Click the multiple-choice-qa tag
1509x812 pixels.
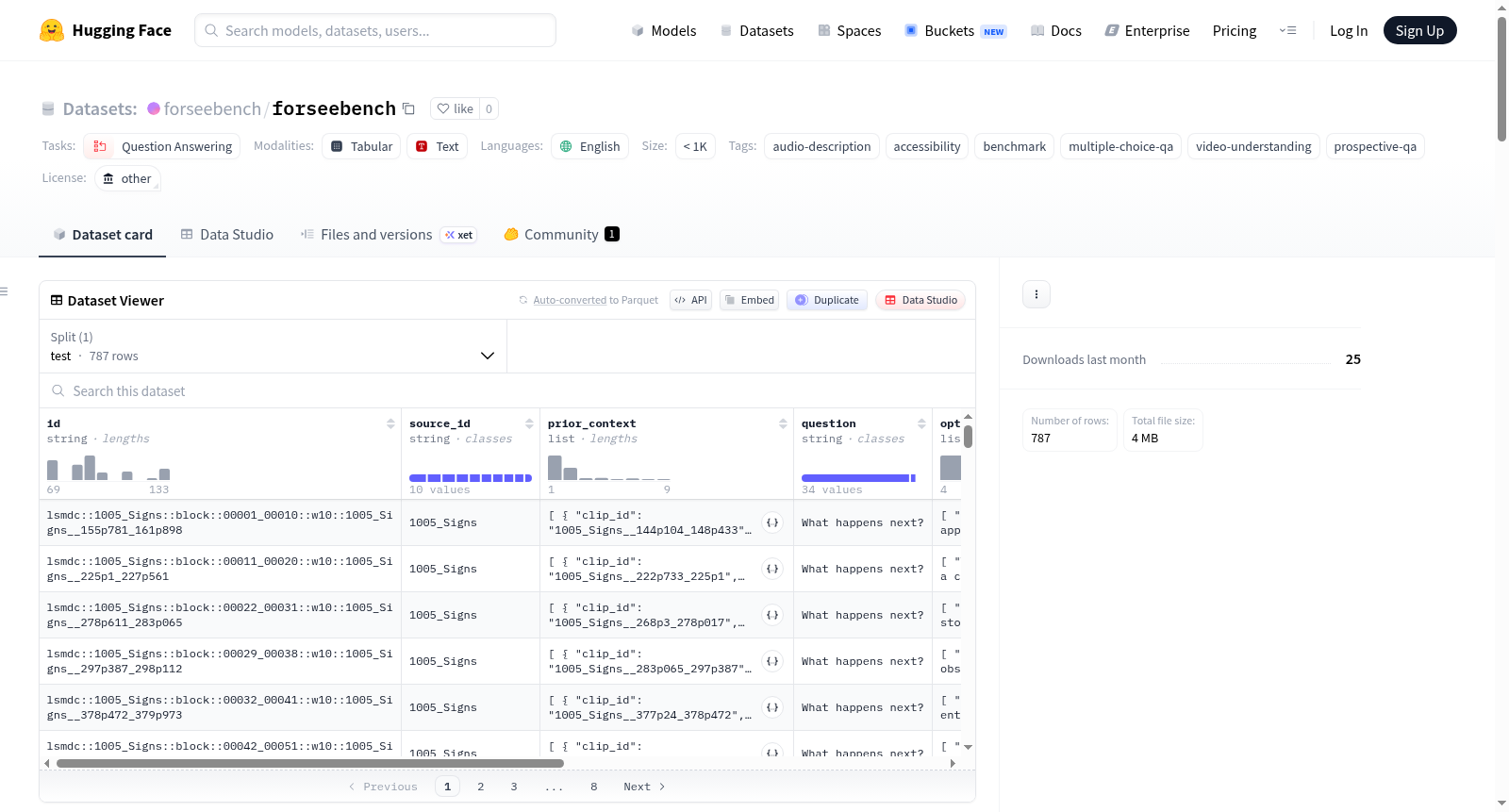click(x=1120, y=146)
